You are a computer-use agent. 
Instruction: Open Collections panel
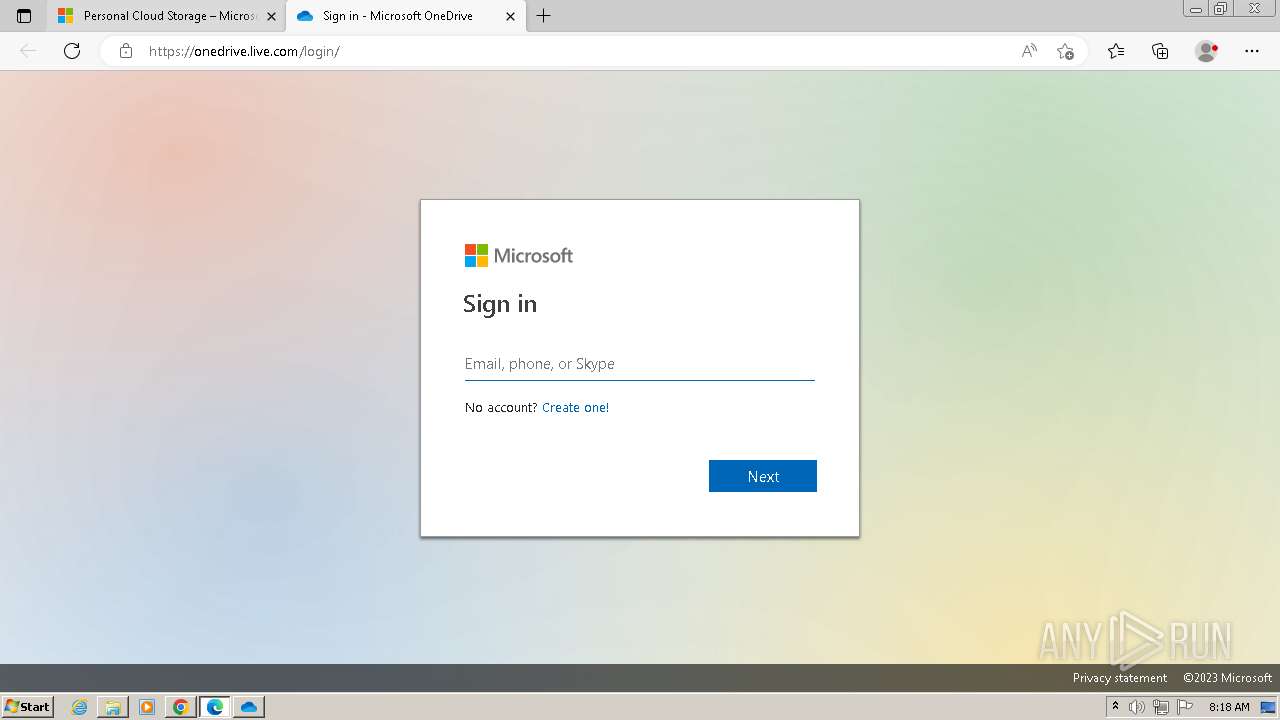pyautogui.click(x=1160, y=51)
